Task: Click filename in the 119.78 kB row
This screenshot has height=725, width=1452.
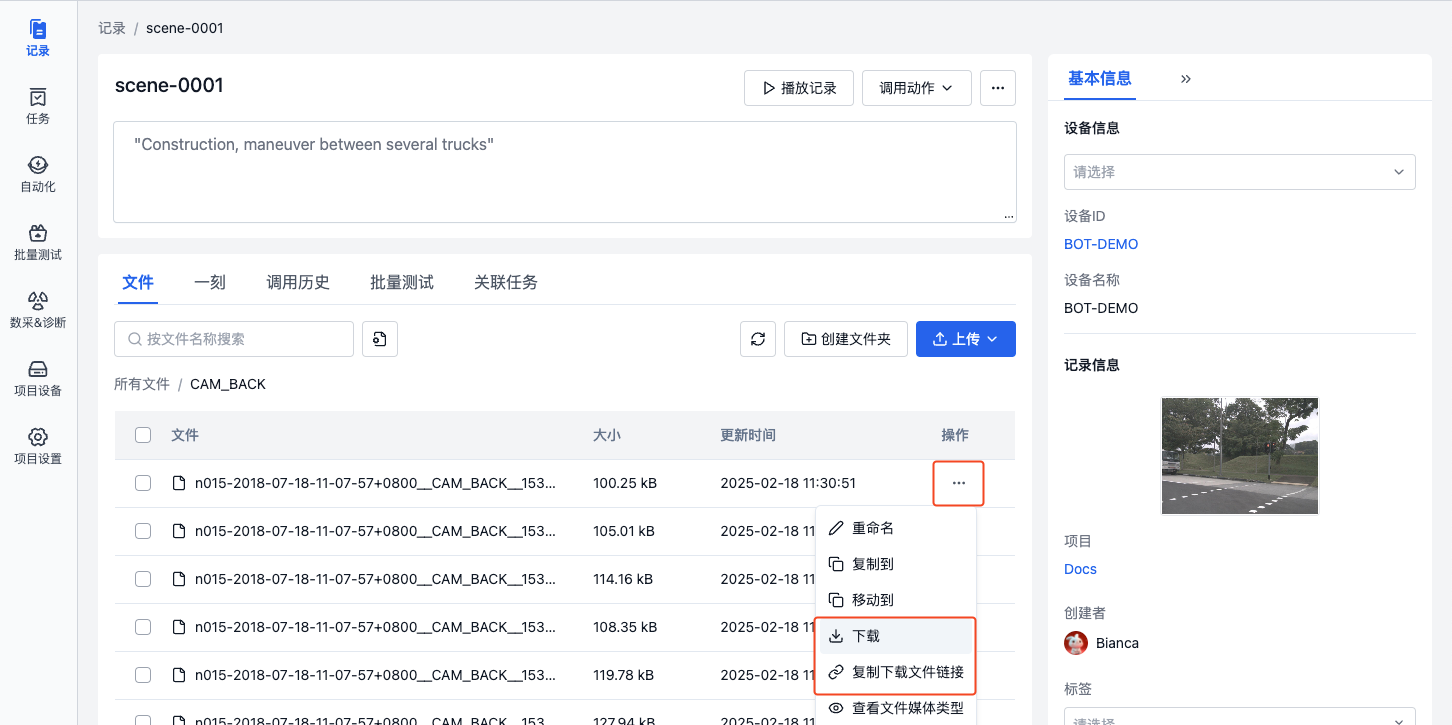Action: tap(375, 675)
